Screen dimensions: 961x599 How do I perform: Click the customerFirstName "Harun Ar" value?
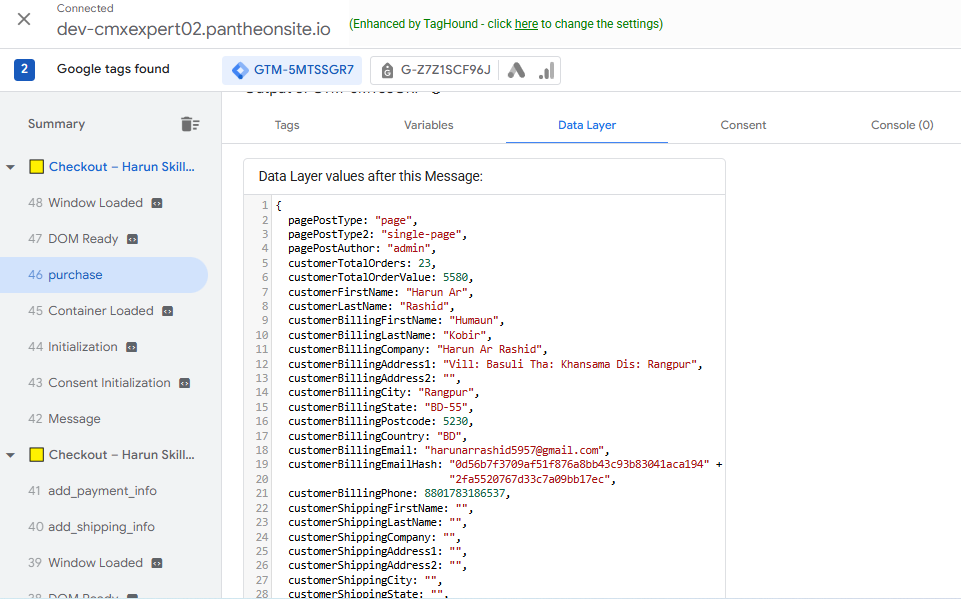coord(436,292)
